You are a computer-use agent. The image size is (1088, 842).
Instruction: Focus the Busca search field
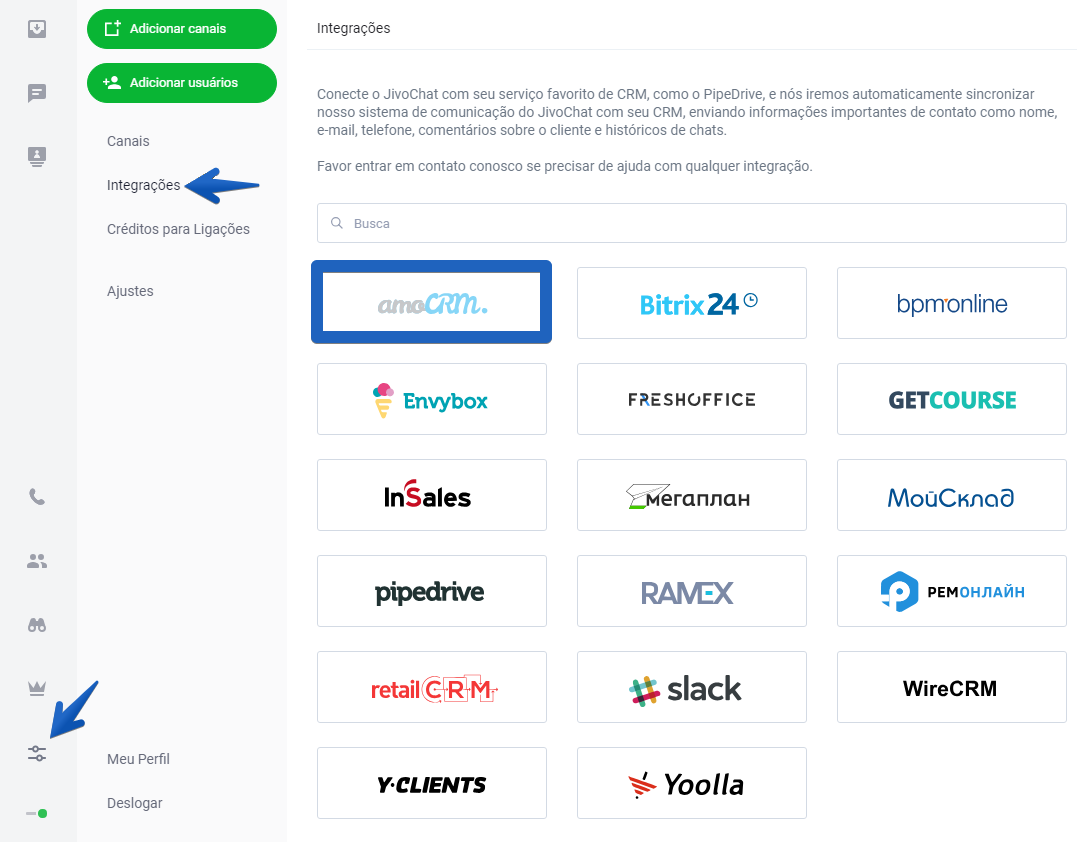691,223
